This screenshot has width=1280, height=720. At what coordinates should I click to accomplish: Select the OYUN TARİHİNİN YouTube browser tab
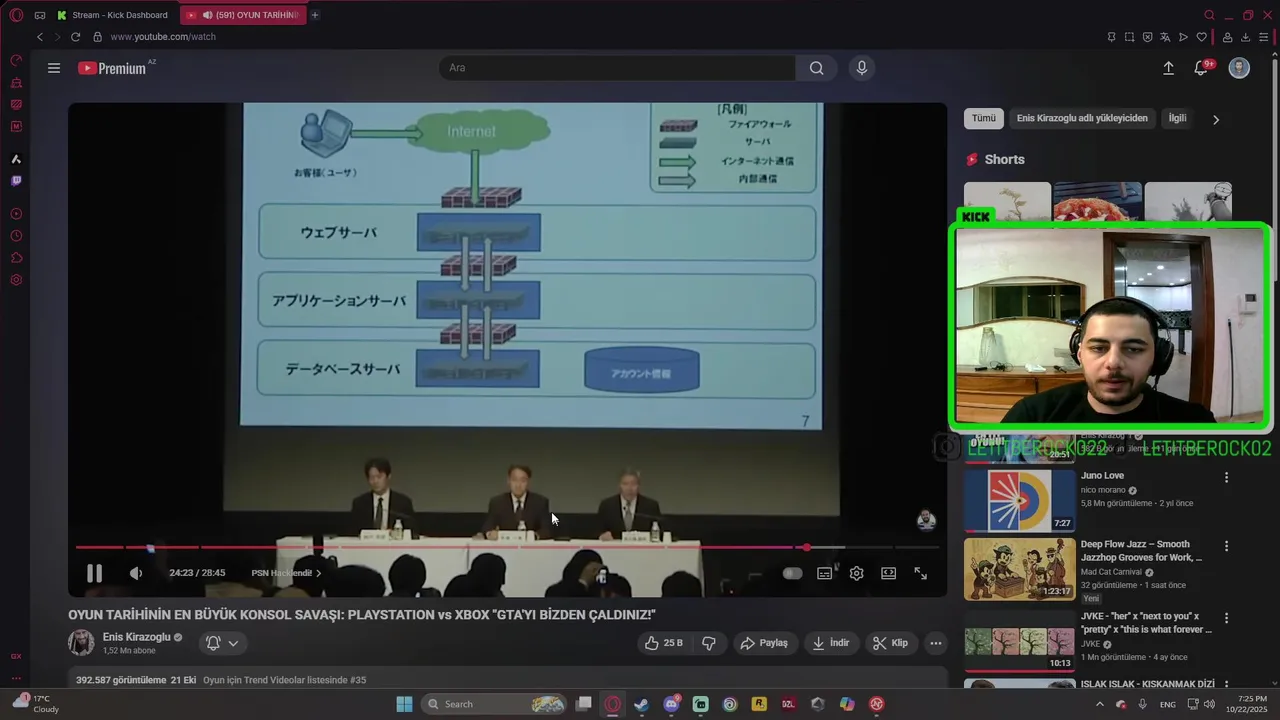[243, 15]
